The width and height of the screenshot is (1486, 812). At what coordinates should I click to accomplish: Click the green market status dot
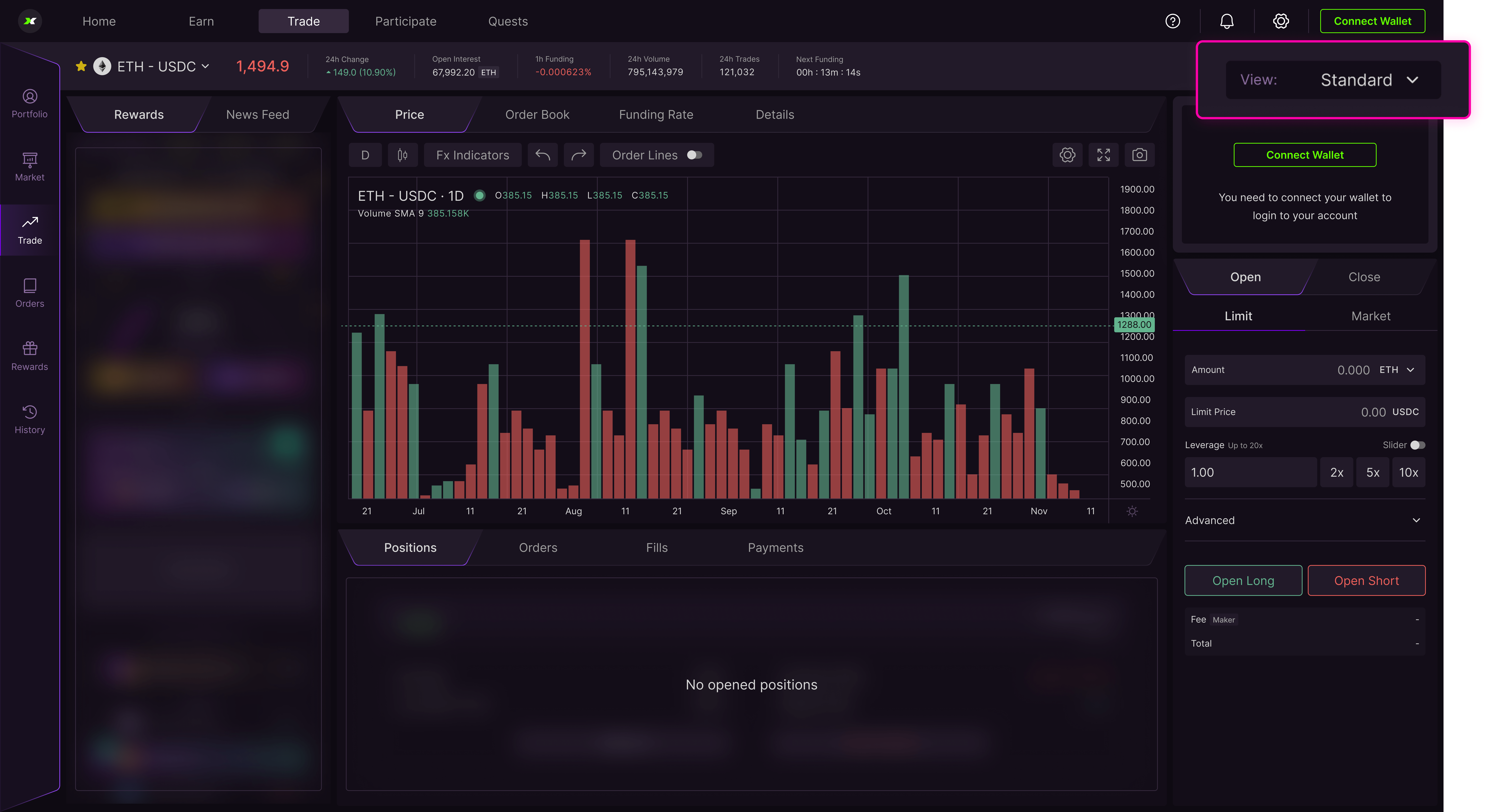click(x=479, y=195)
